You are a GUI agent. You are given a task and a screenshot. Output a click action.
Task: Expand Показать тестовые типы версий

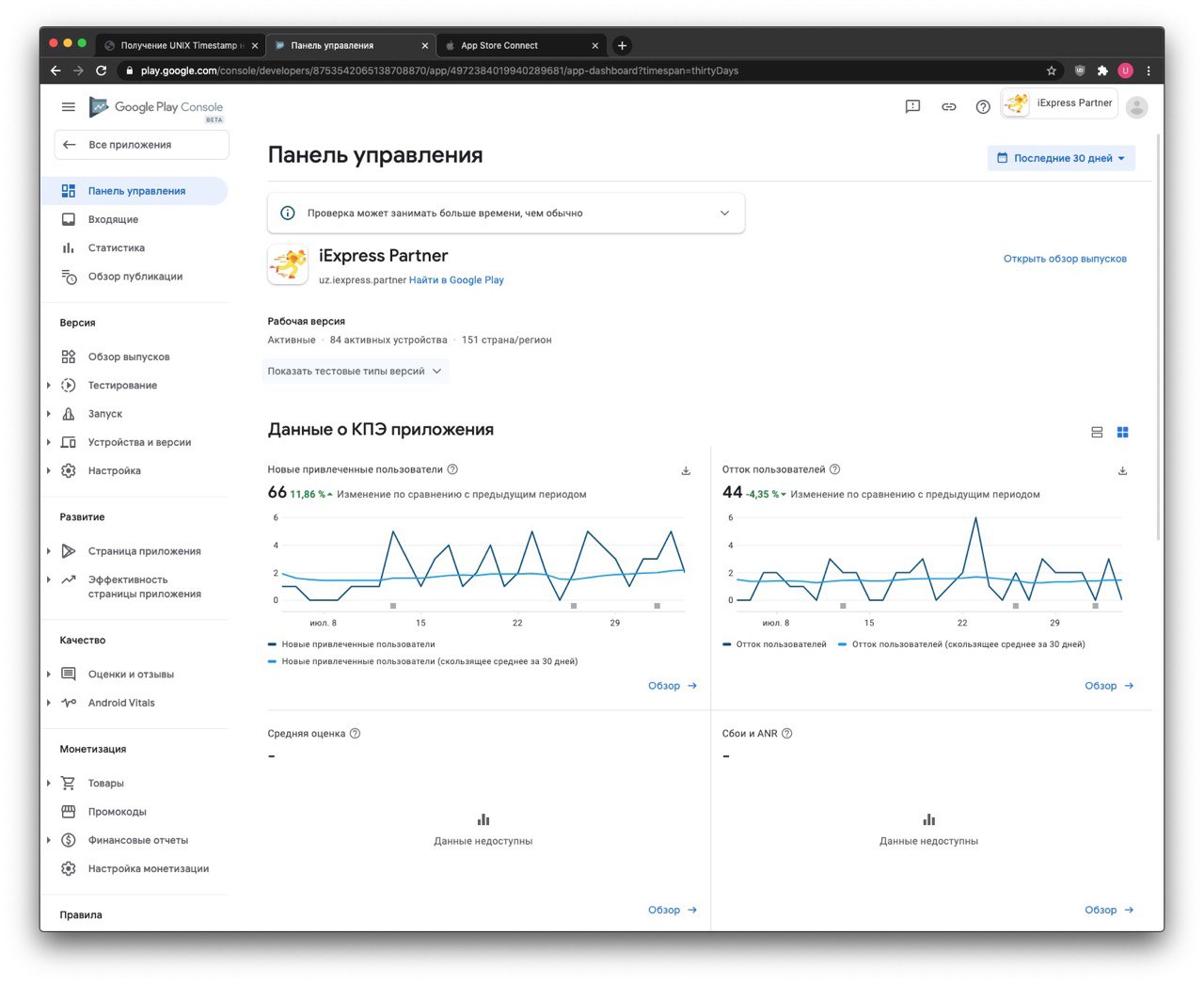355,372
